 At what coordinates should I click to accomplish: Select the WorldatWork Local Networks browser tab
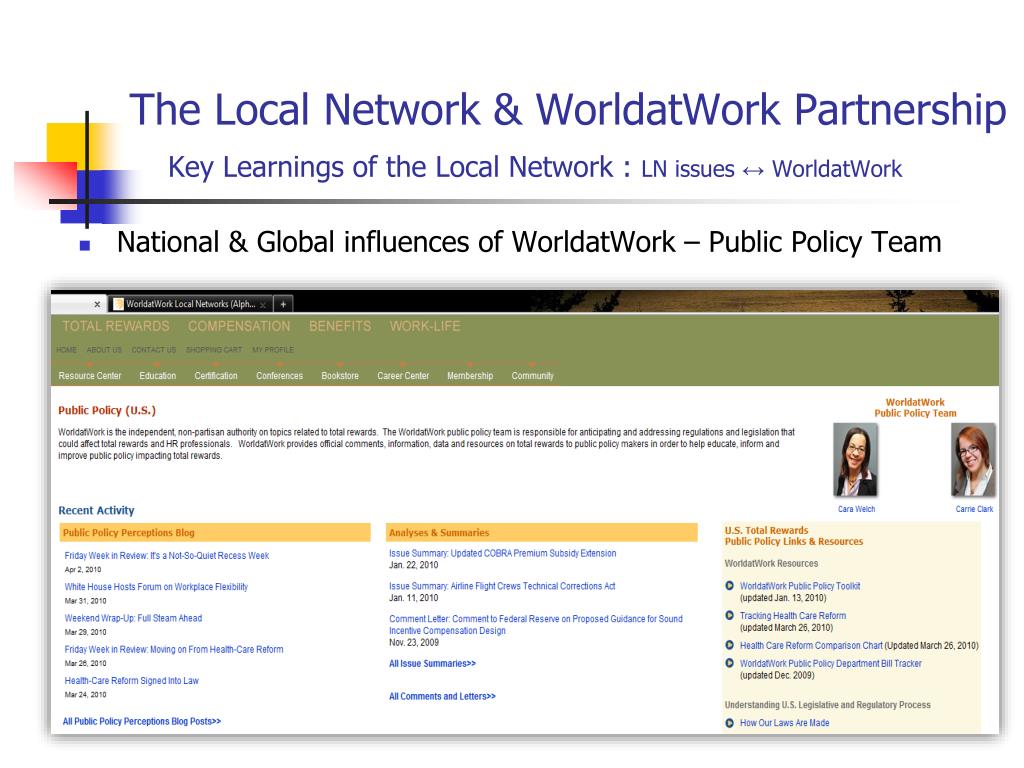click(190, 304)
